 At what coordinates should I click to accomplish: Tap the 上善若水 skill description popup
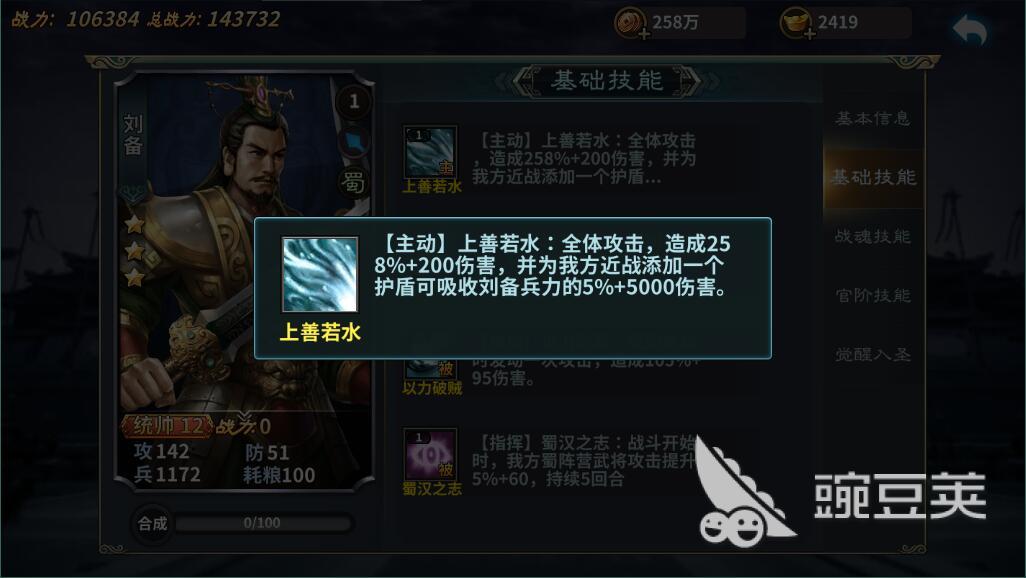513,289
